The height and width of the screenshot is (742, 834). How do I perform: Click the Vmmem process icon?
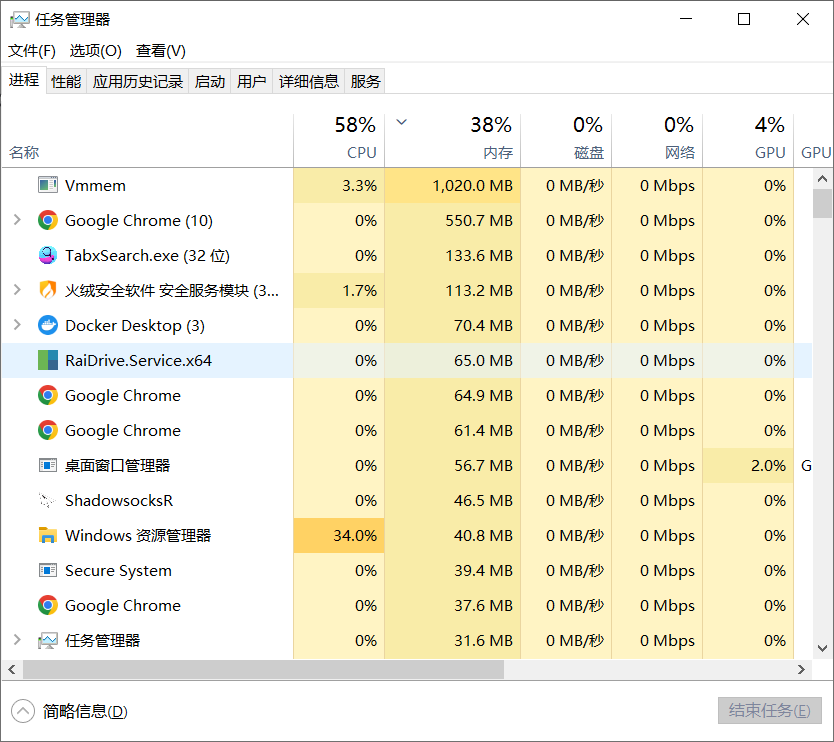pos(48,185)
